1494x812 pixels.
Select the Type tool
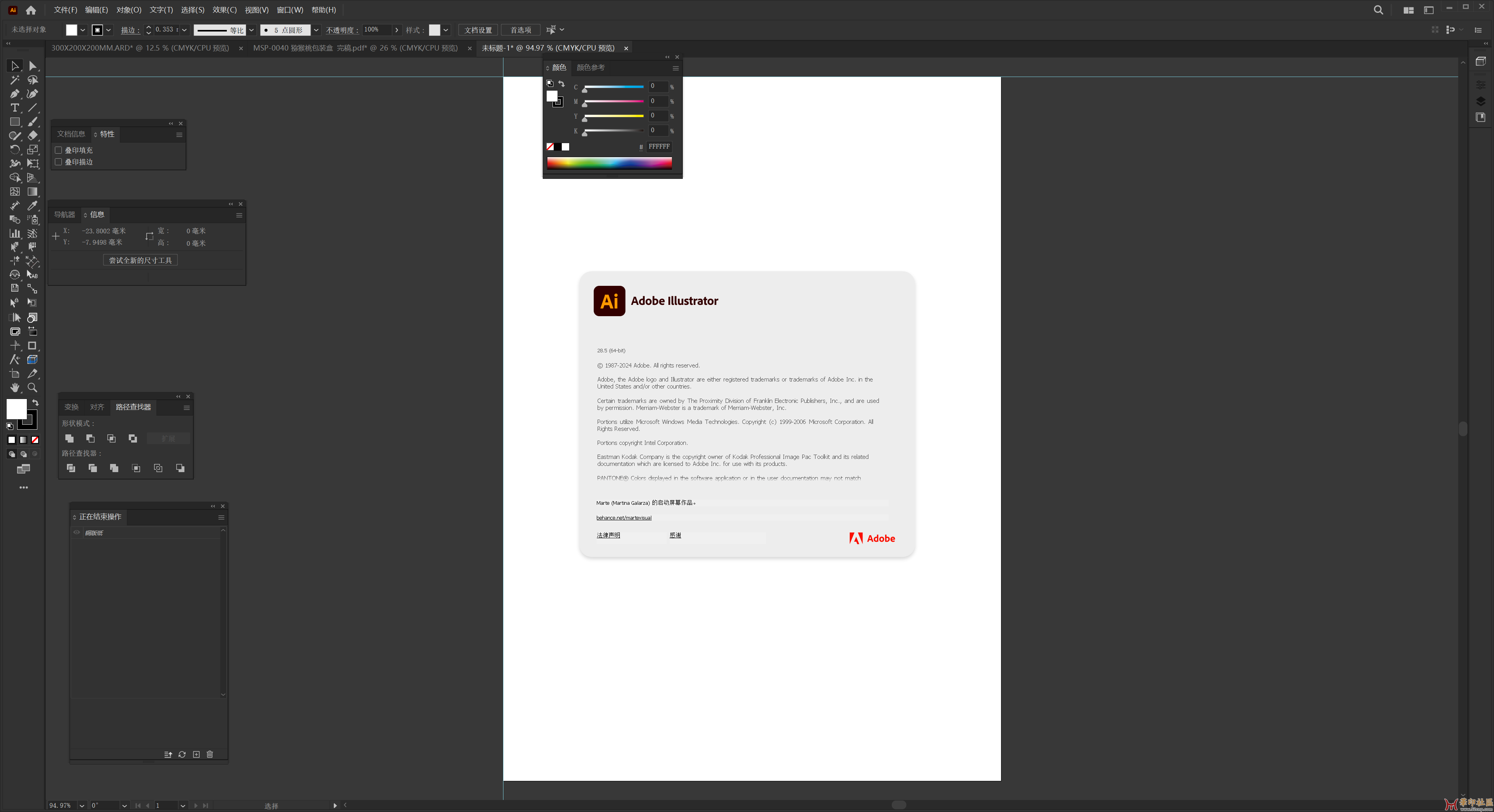click(15, 108)
